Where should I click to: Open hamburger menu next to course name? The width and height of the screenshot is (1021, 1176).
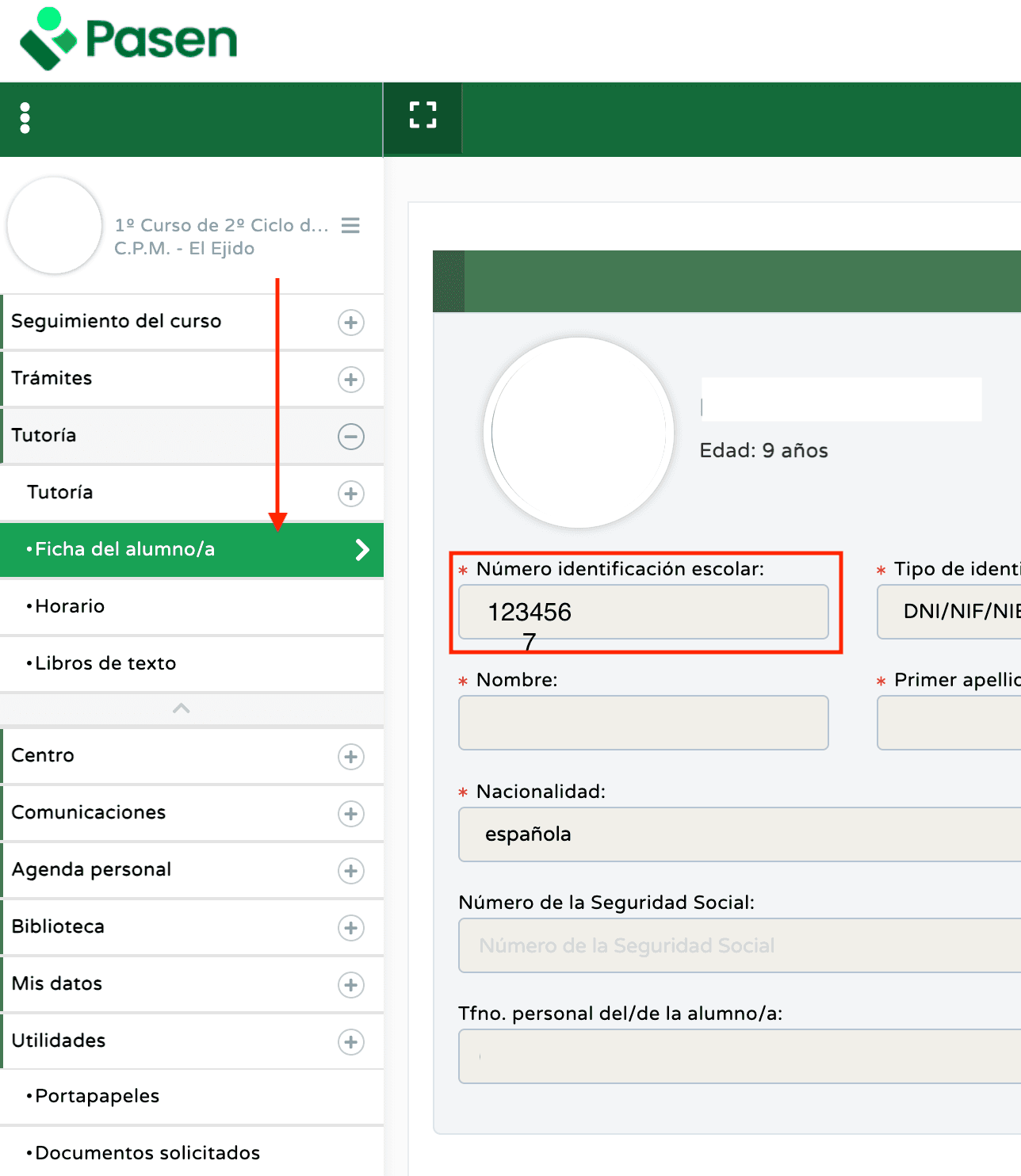coord(350,226)
